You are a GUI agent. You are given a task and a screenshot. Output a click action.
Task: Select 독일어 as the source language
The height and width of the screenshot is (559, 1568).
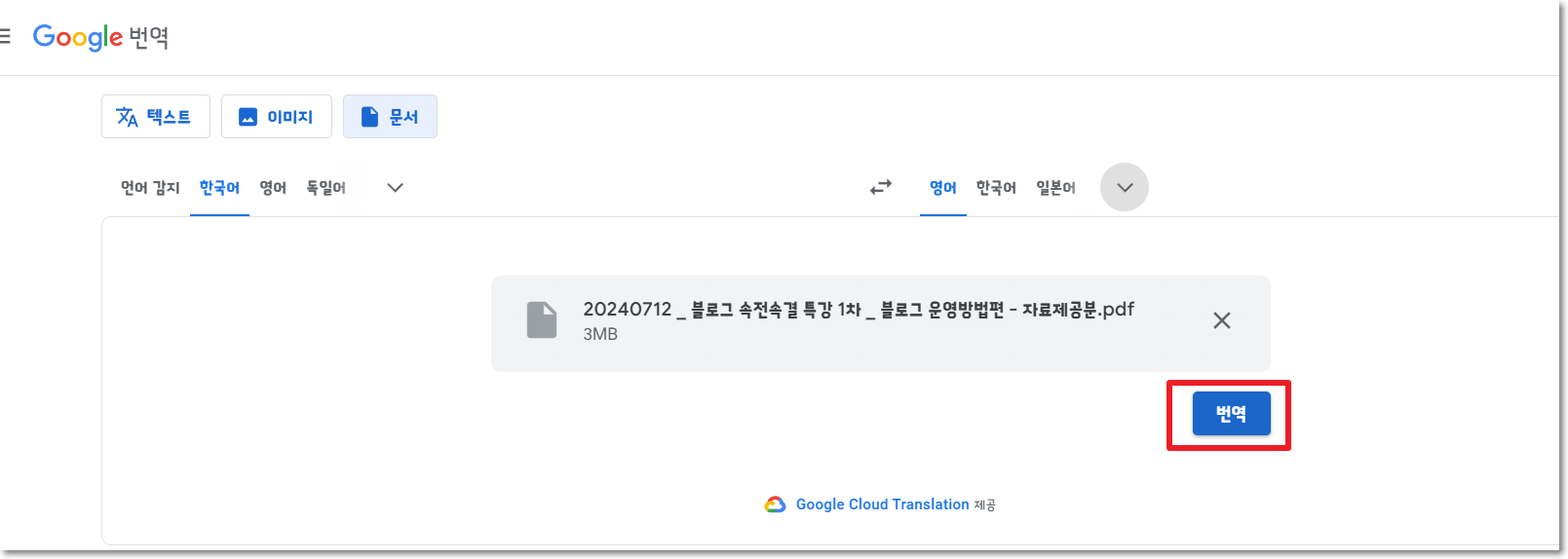(x=326, y=188)
